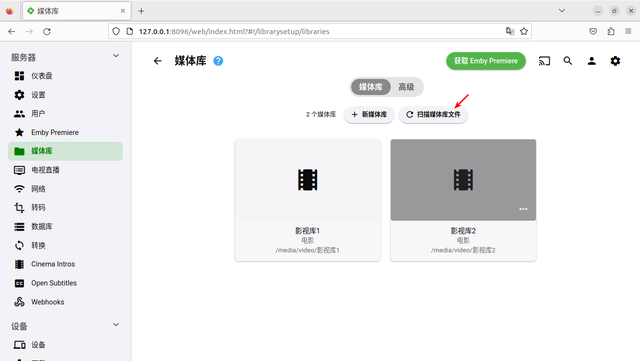Screen dimensions: 640x361
Task: Open the user profile icon in header
Action: coord(591,61)
